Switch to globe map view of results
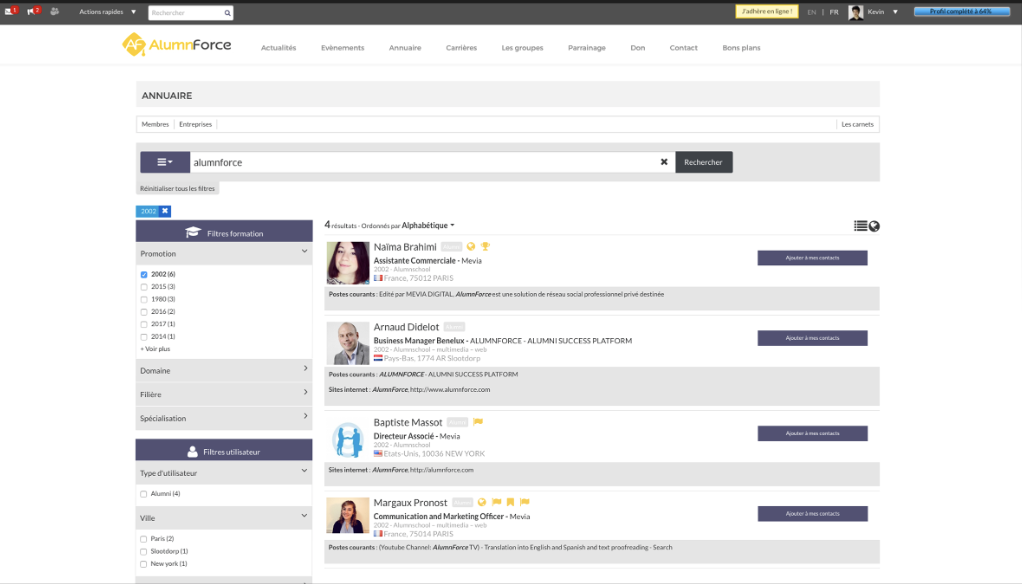Viewport: 1022px width, 584px height. (x=874, y=226)
